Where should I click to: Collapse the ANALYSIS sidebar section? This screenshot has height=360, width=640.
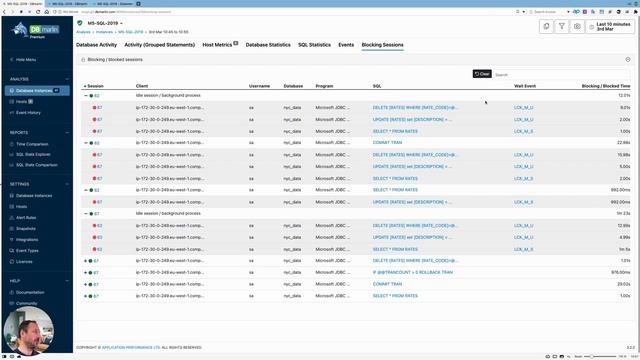(x=67, y=79)
